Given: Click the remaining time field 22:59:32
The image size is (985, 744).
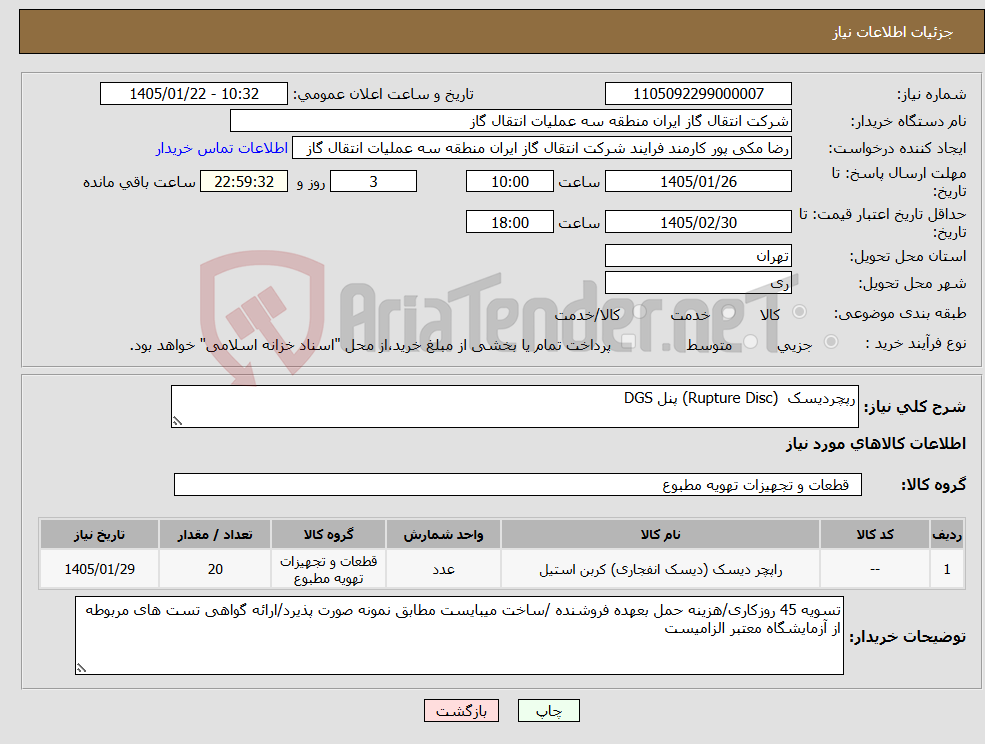Looking at the screenshot, I should tap(244, 182).
